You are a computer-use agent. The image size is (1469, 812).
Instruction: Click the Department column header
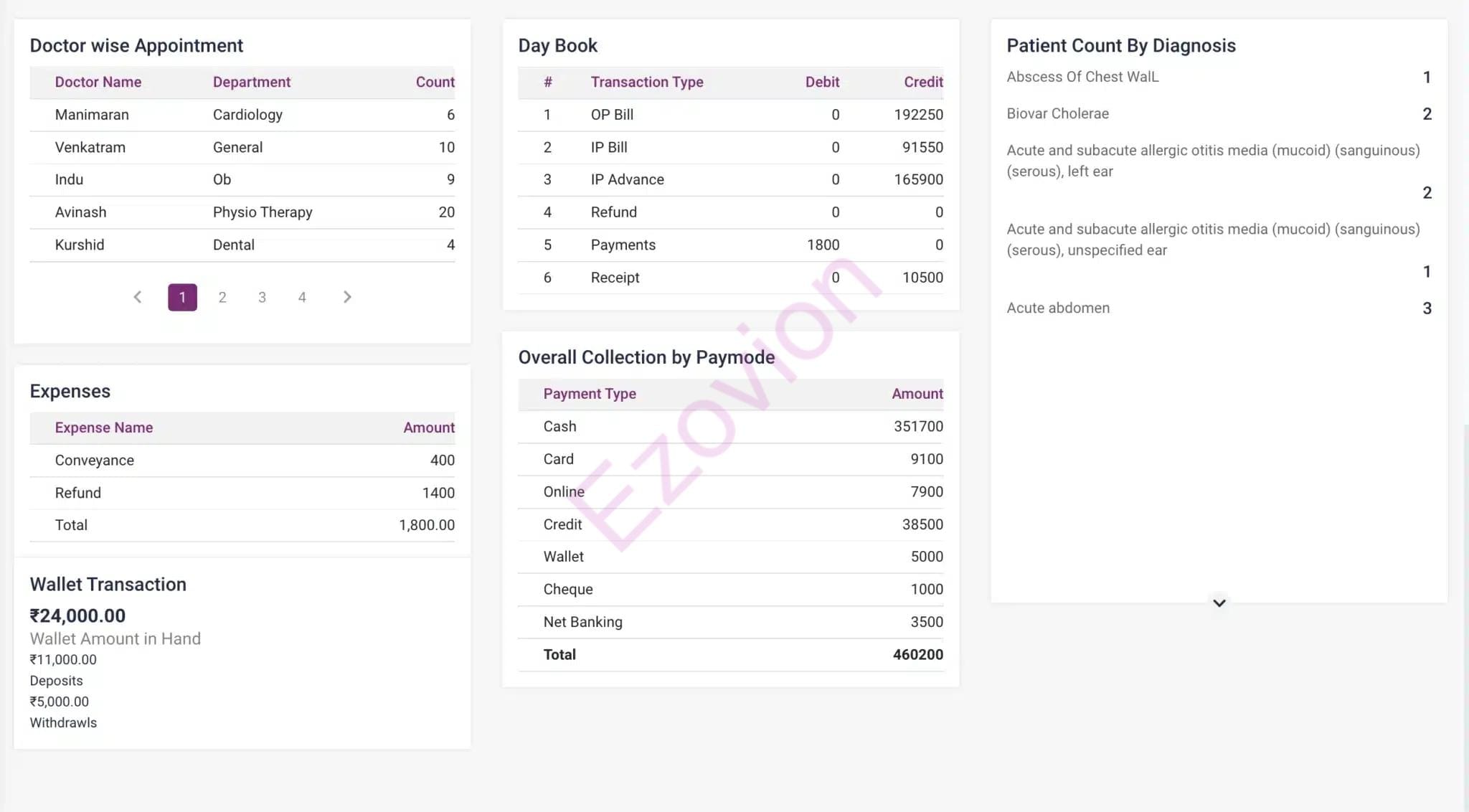tap(251, 82)
